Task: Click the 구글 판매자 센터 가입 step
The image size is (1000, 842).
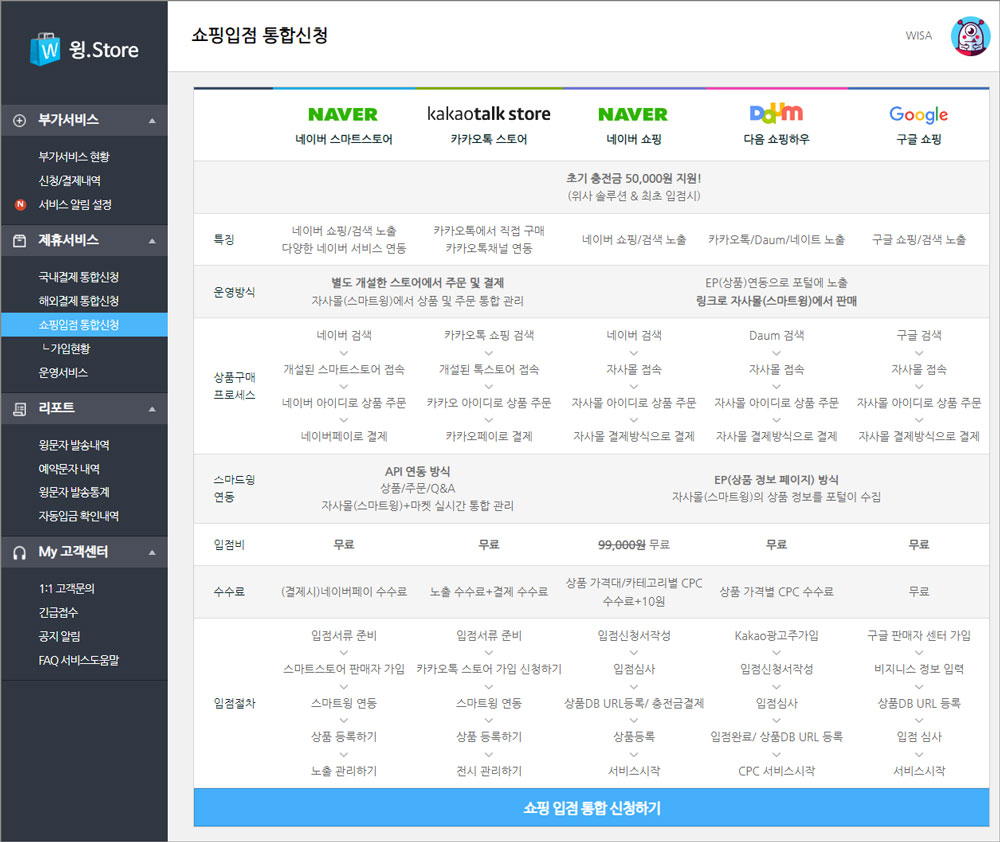Action: pyautogui.click(x=918, y=635)
